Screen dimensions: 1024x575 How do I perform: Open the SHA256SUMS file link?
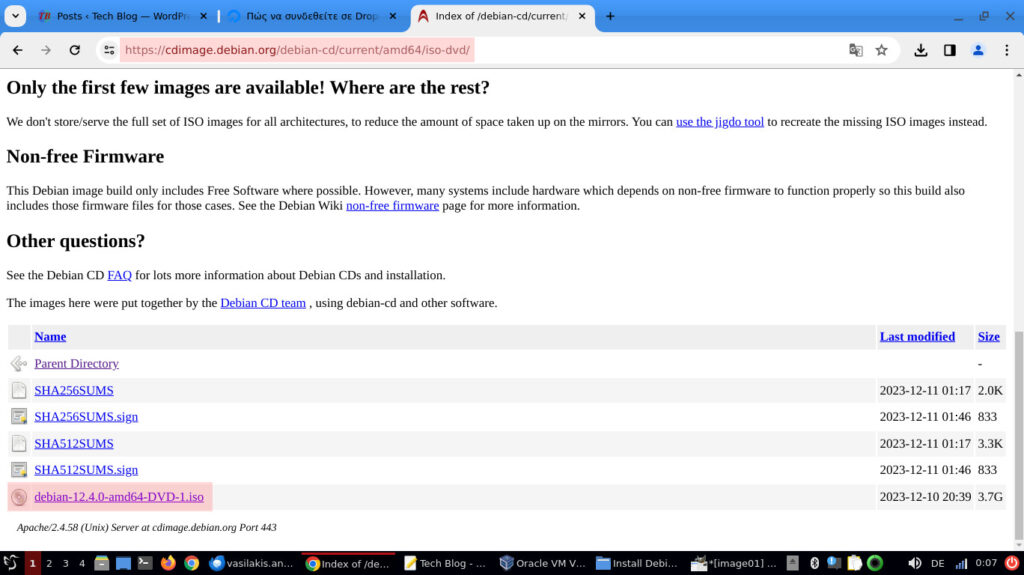click(74, 390)
